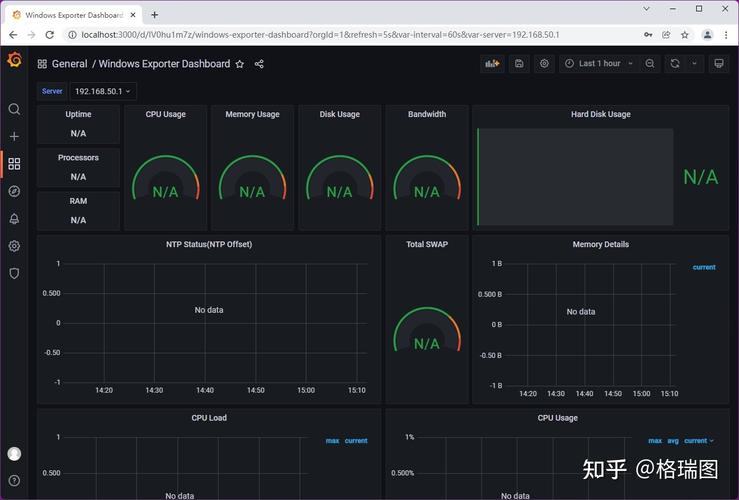
Task: Open the tab search chevron in title bar
Action: 647,8
